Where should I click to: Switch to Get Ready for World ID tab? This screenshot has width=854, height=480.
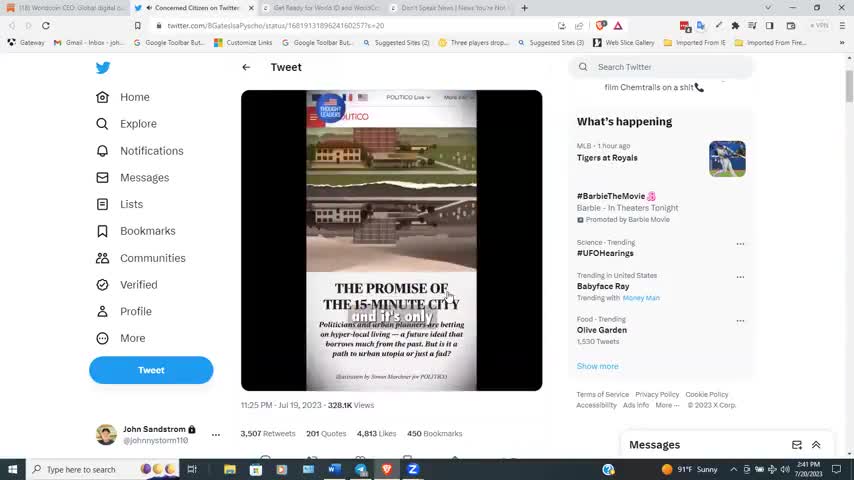coord(321,8)
